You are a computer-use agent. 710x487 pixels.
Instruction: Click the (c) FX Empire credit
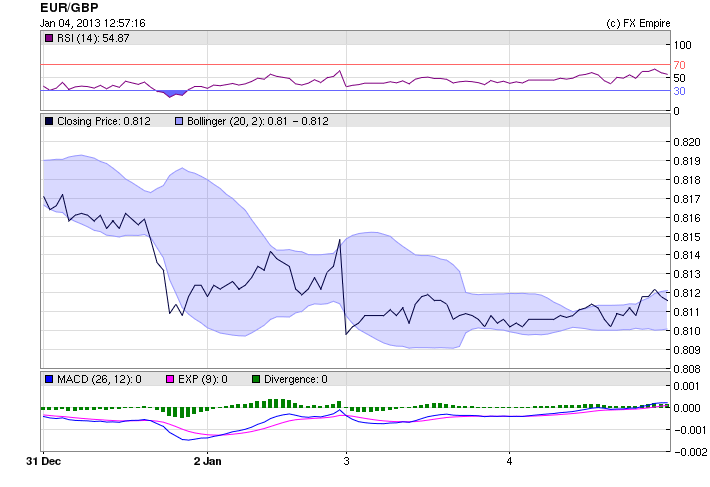(x=638, y=23)
